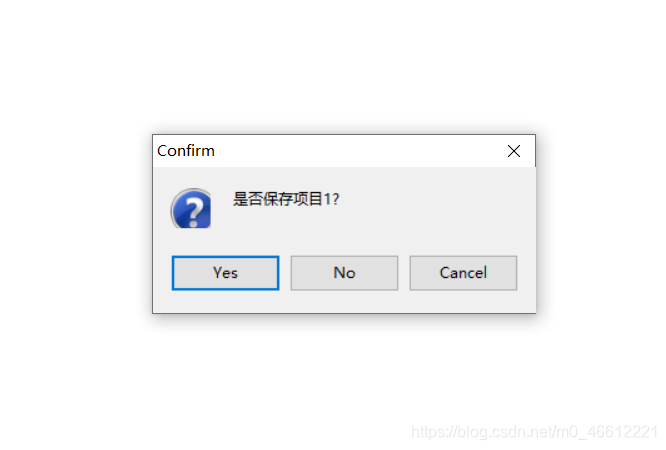Click the blog.csdn.net watermark URL
The image size is (666, 450).
[x=534, y=432]
